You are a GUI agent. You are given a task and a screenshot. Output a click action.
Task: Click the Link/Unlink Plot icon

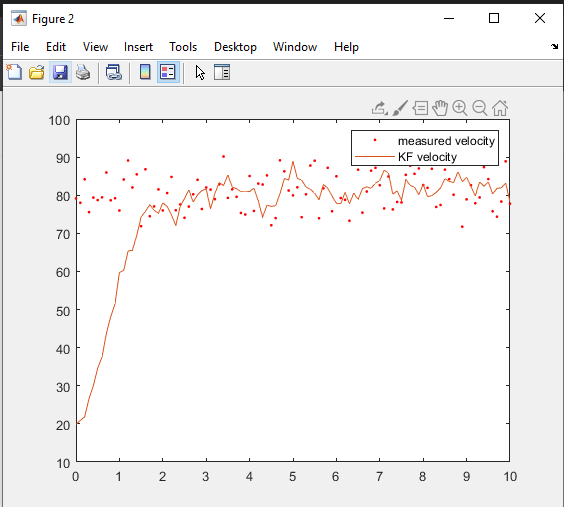[114, 72]
